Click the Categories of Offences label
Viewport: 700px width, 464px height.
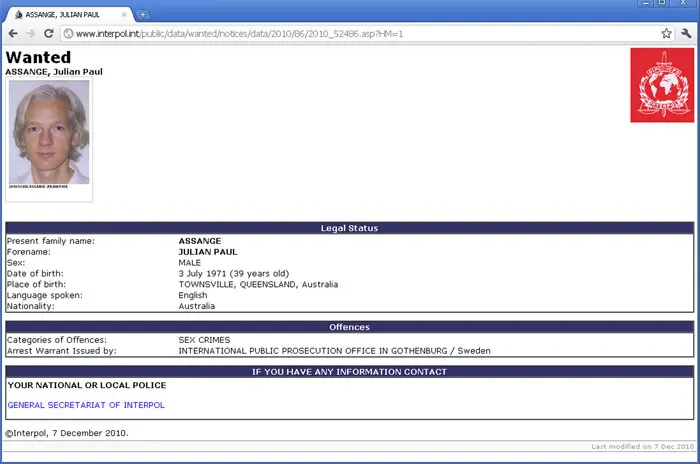57,340
